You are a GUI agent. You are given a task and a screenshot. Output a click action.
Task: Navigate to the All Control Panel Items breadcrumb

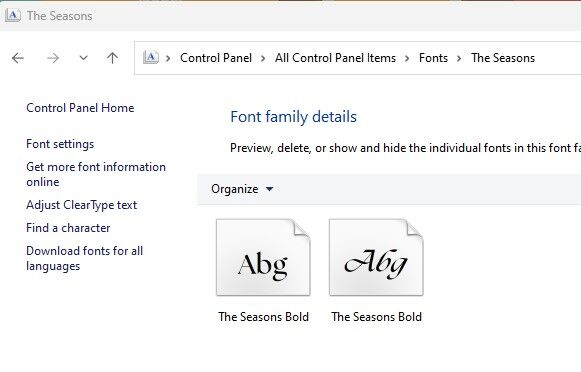335,58
